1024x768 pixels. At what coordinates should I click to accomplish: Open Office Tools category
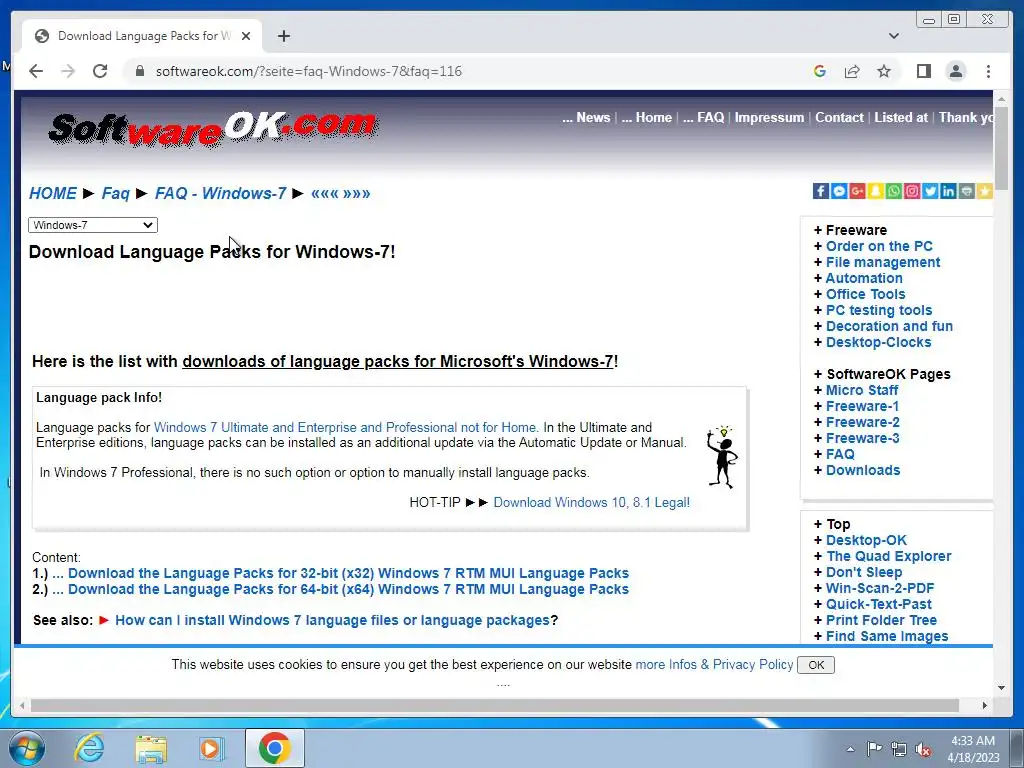(x=865, y=295)
